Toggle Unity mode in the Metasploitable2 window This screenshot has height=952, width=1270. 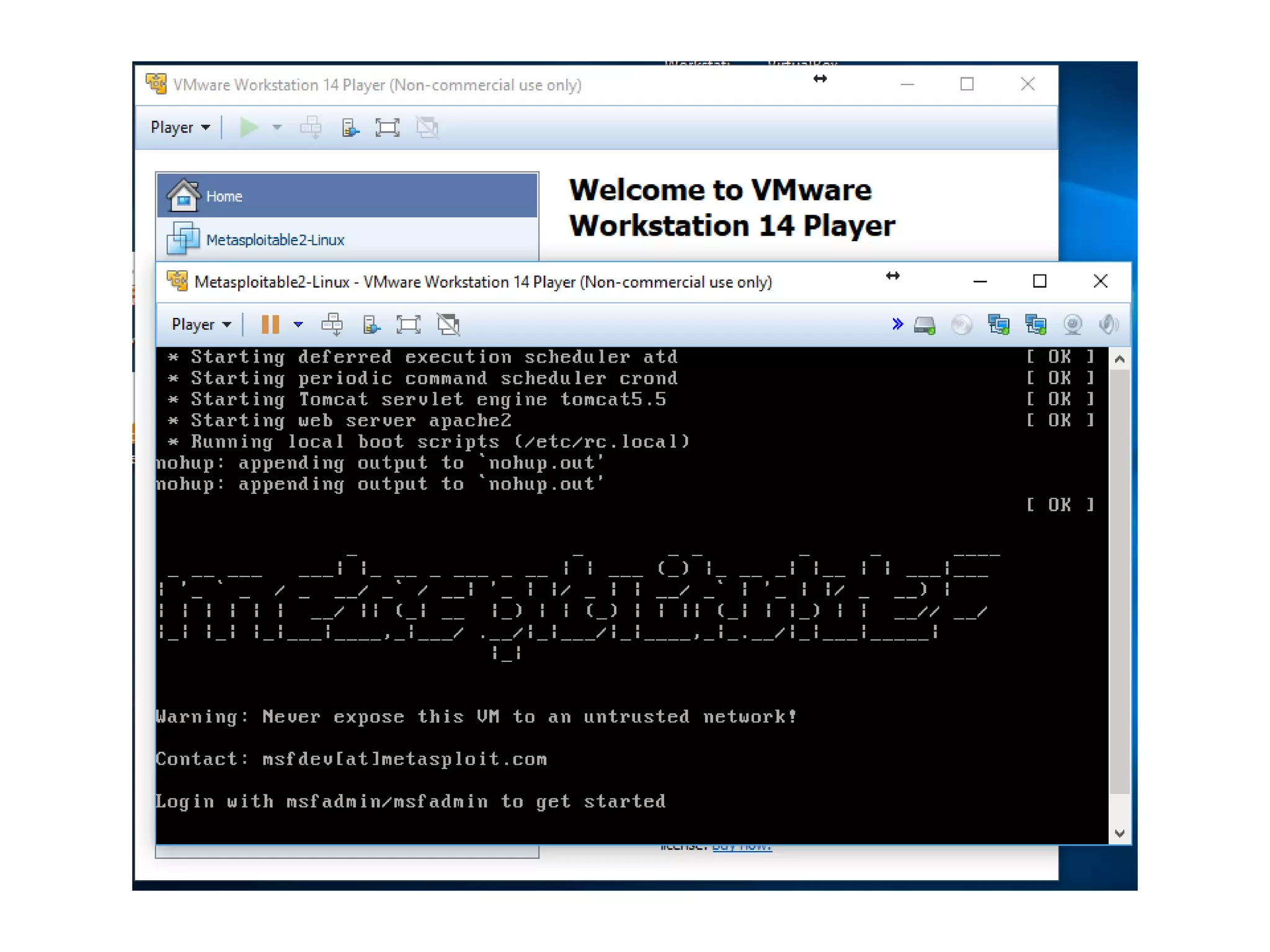[448, 324]
